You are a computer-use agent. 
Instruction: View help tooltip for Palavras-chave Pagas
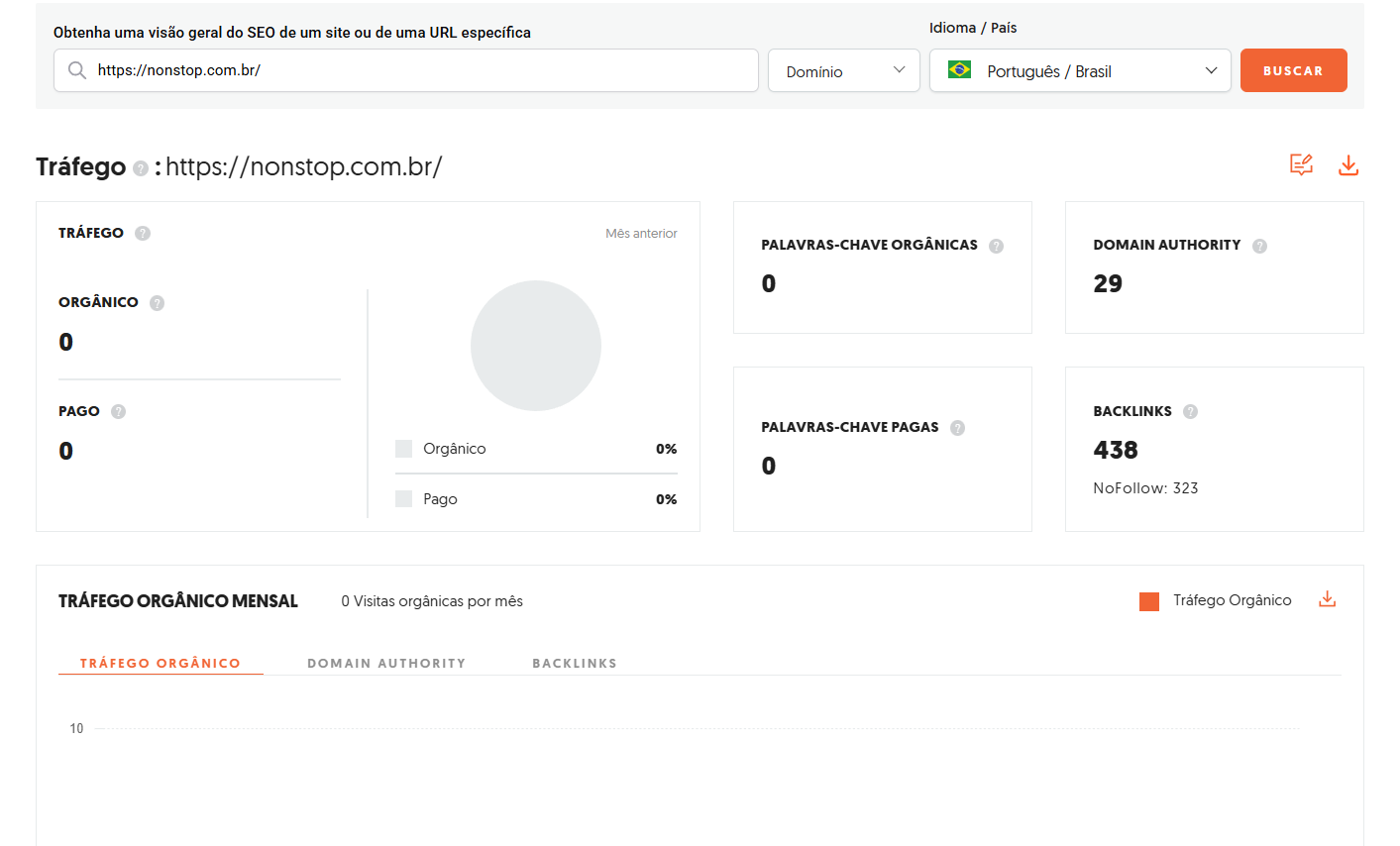coord(957,428)
